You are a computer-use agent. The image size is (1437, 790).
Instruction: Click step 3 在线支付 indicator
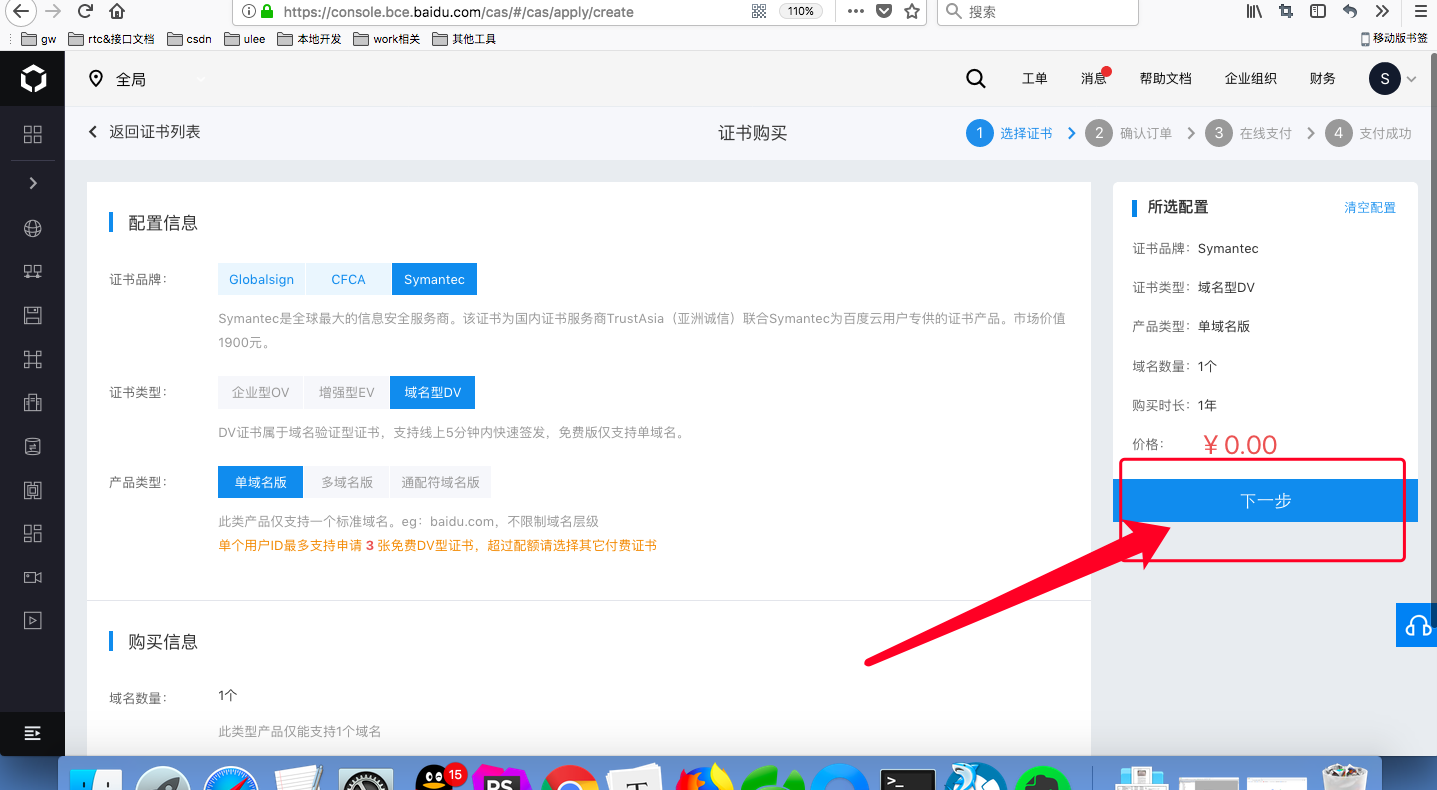1248,133
